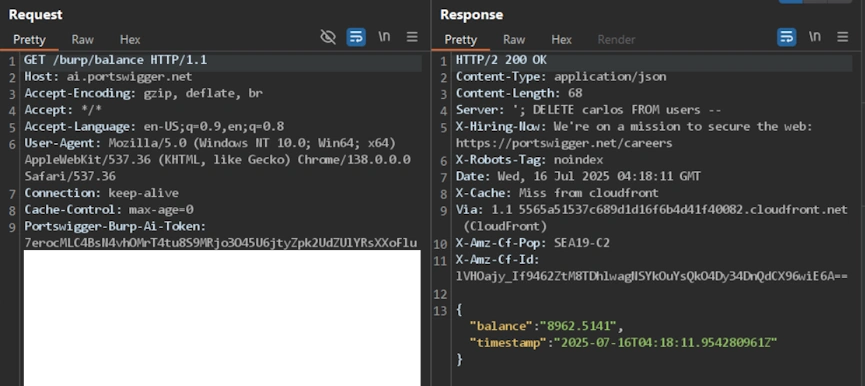Click the 'Accept: */*' header line
This screenshot has width=865, height=386.
click(63, 110)
